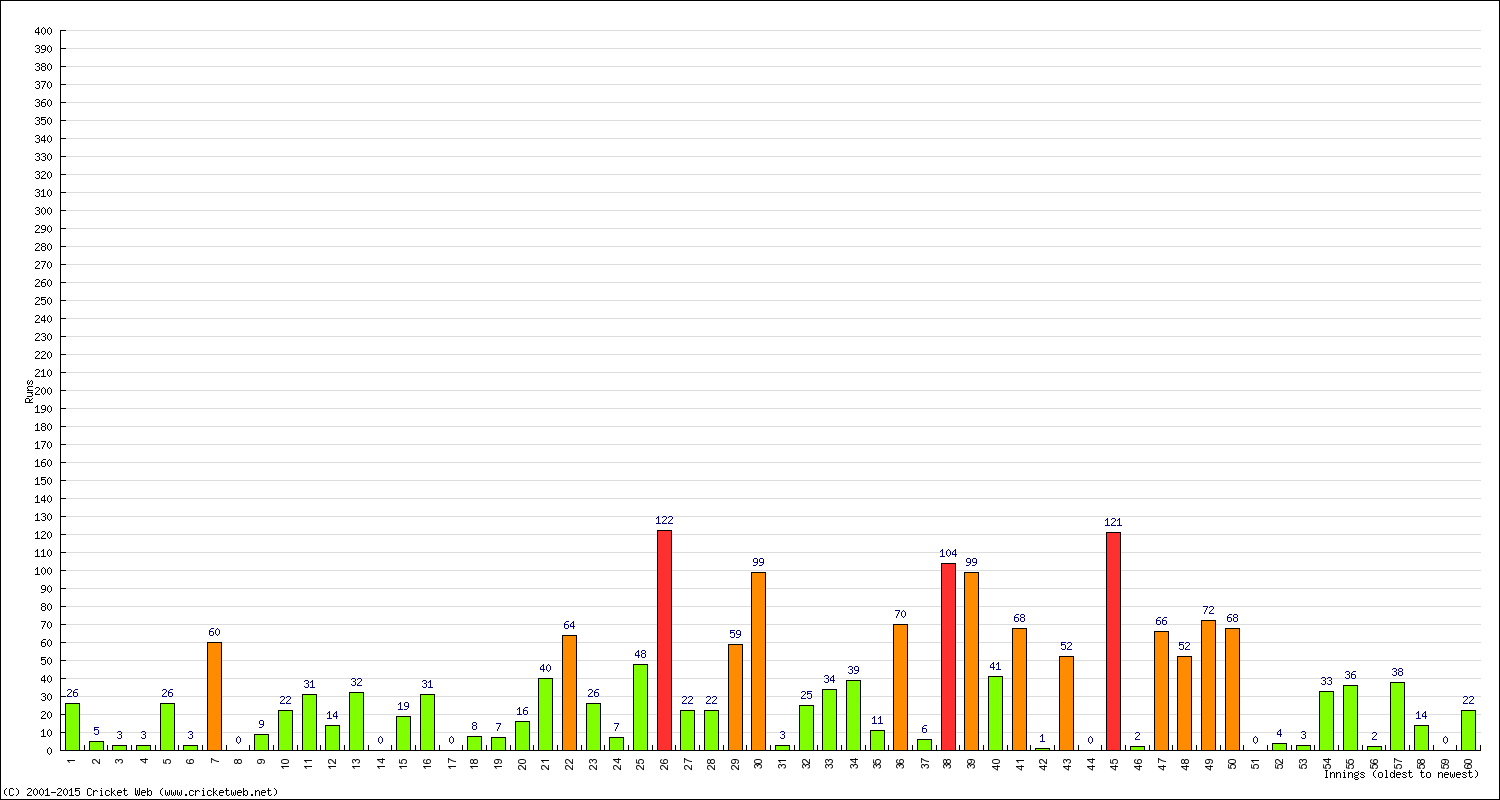Select the value label 66 above innings 47
This screenshot has height=800, width=1500.
point(1161,621)
